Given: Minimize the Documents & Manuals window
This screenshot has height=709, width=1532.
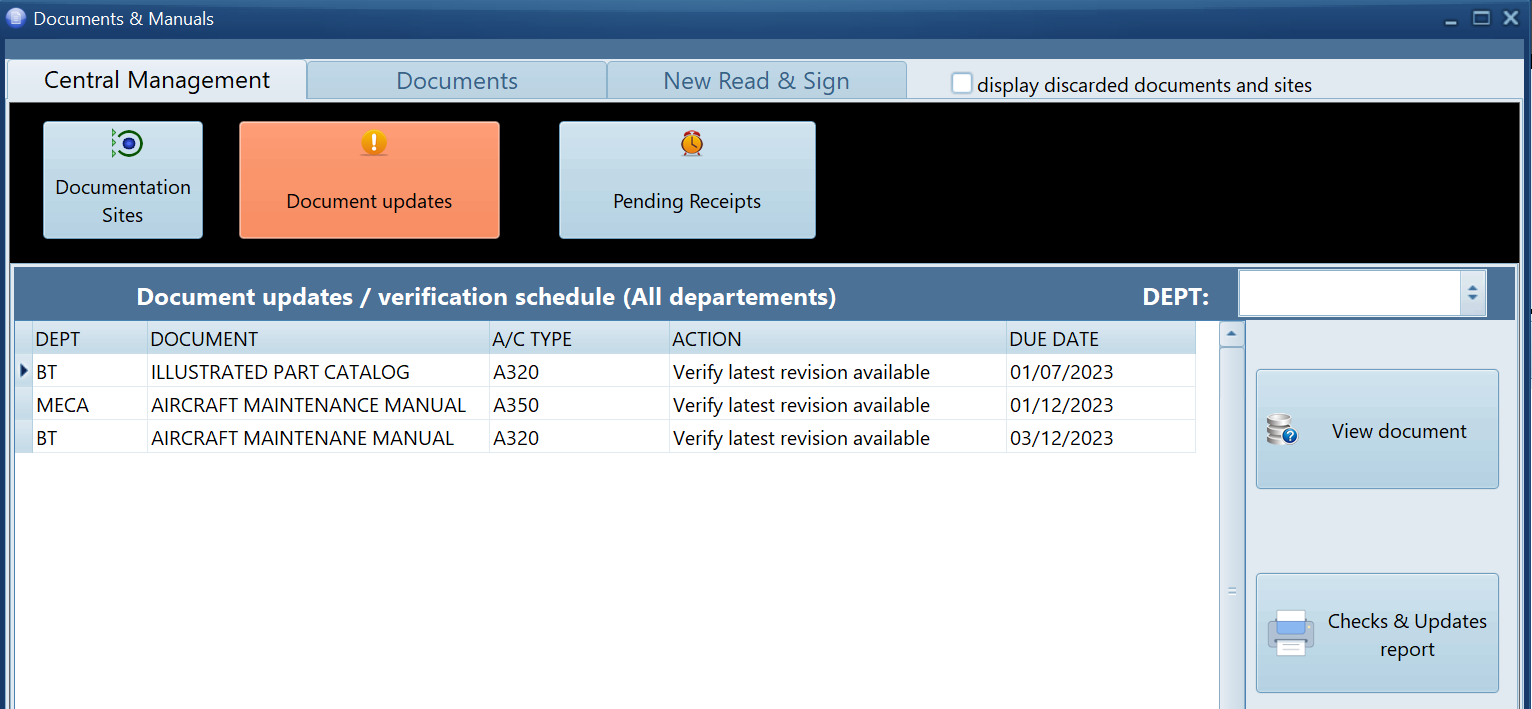Looking at the screenshot, I should coord(1451,19).
